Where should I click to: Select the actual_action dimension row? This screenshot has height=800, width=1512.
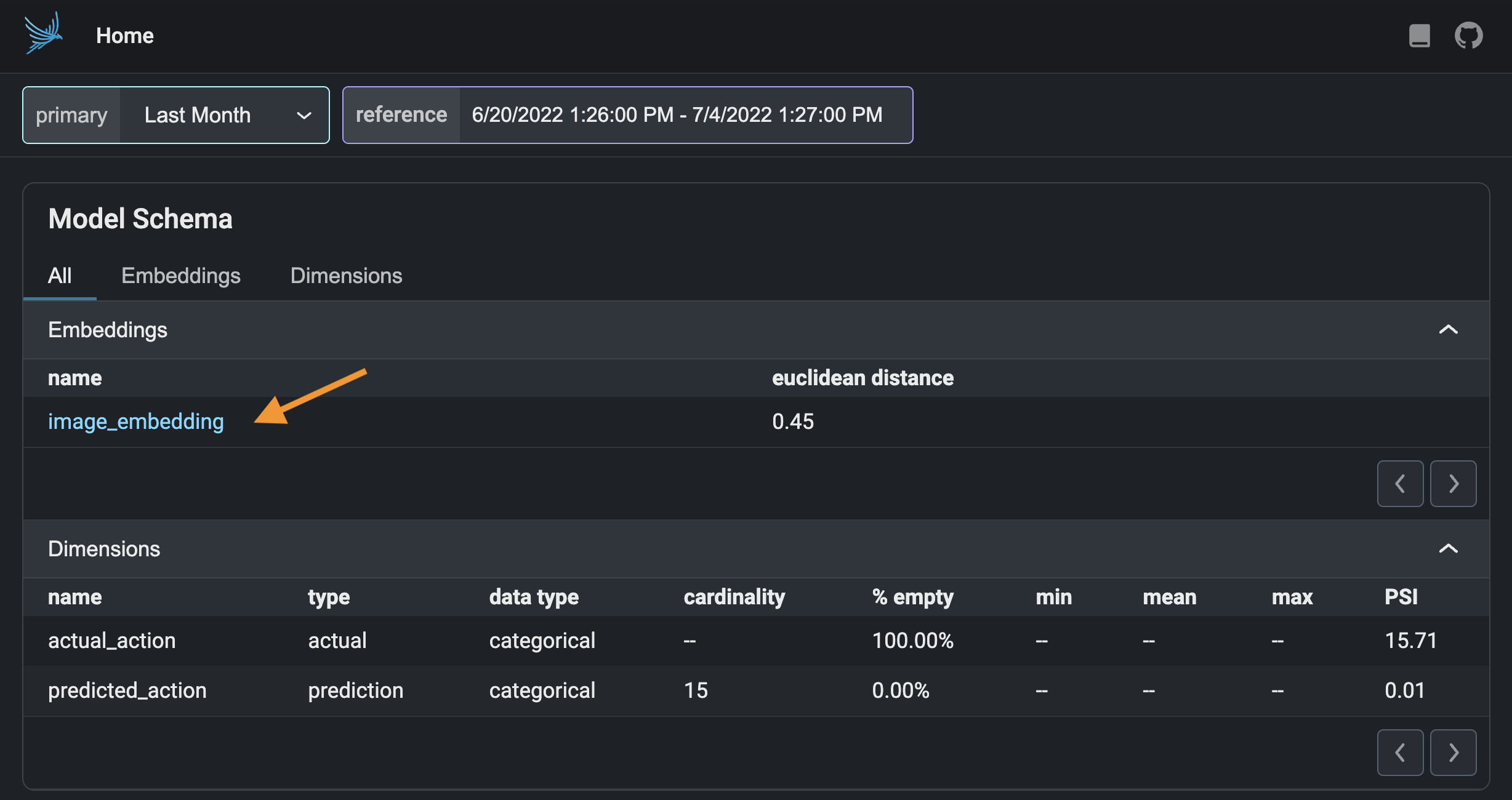[112, 641]
